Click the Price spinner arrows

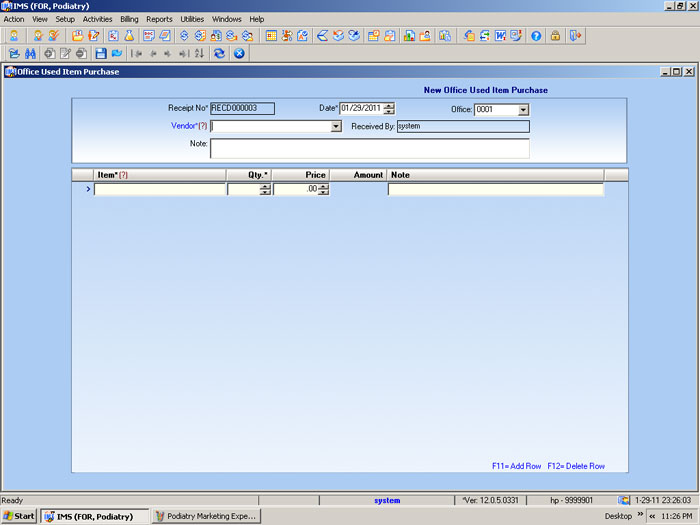[x=323, y=189]
